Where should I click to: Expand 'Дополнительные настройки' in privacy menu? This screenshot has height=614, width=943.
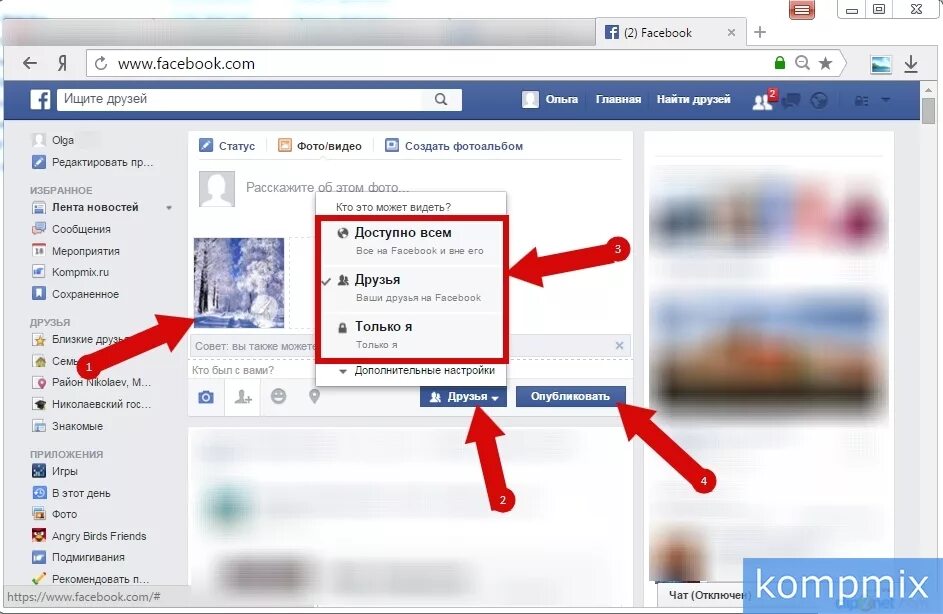pos(417,370)
